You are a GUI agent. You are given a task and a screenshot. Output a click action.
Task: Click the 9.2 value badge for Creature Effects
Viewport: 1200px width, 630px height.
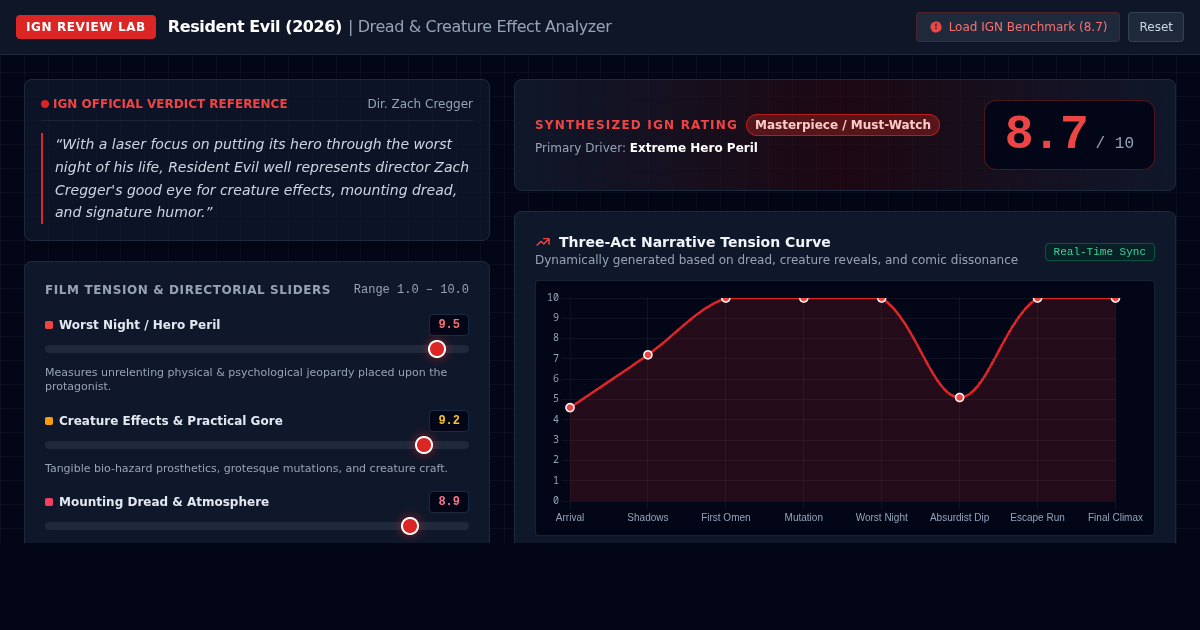449,421
